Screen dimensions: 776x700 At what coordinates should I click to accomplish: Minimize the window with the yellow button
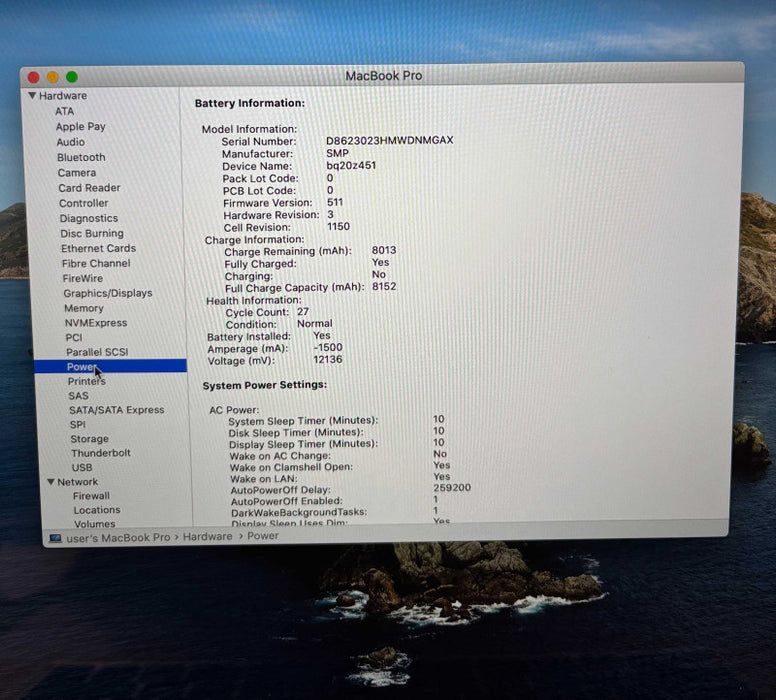(x=52, y=77)
